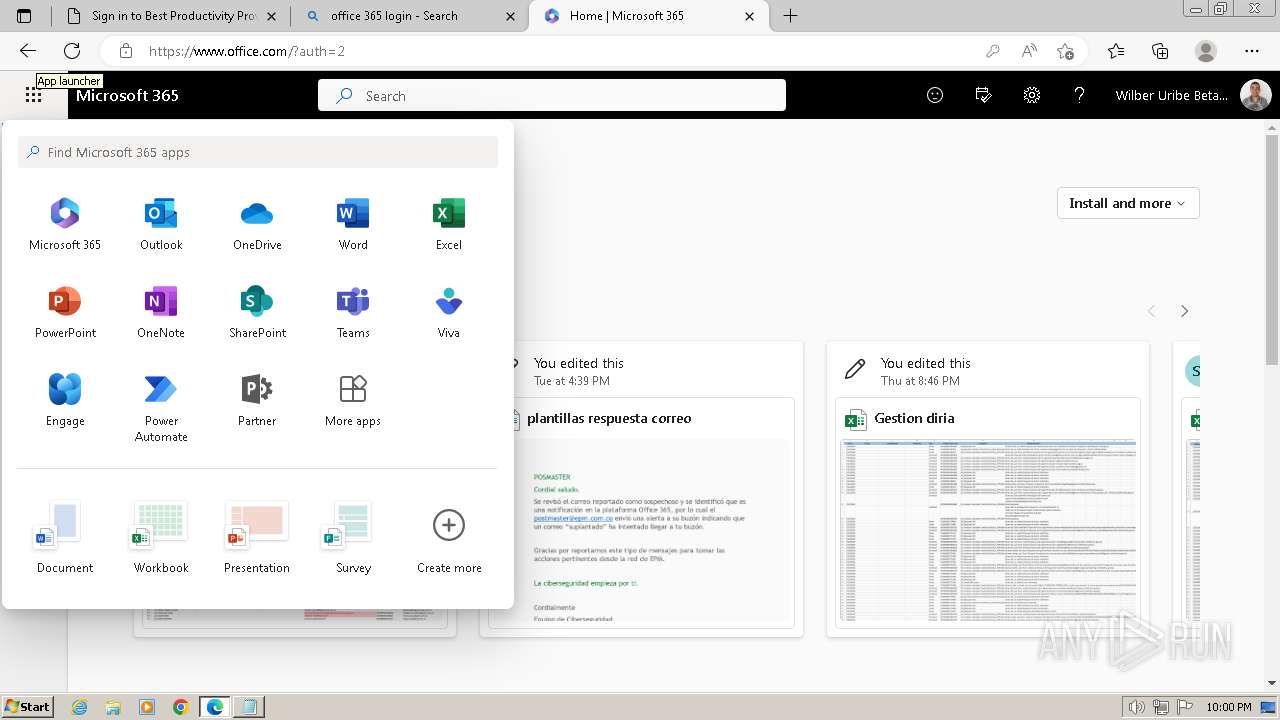Screen dimensions: 1280x720
Task: Open OneDrive from the app launcher
Action: pyautogui.click(x=257, y=225)
